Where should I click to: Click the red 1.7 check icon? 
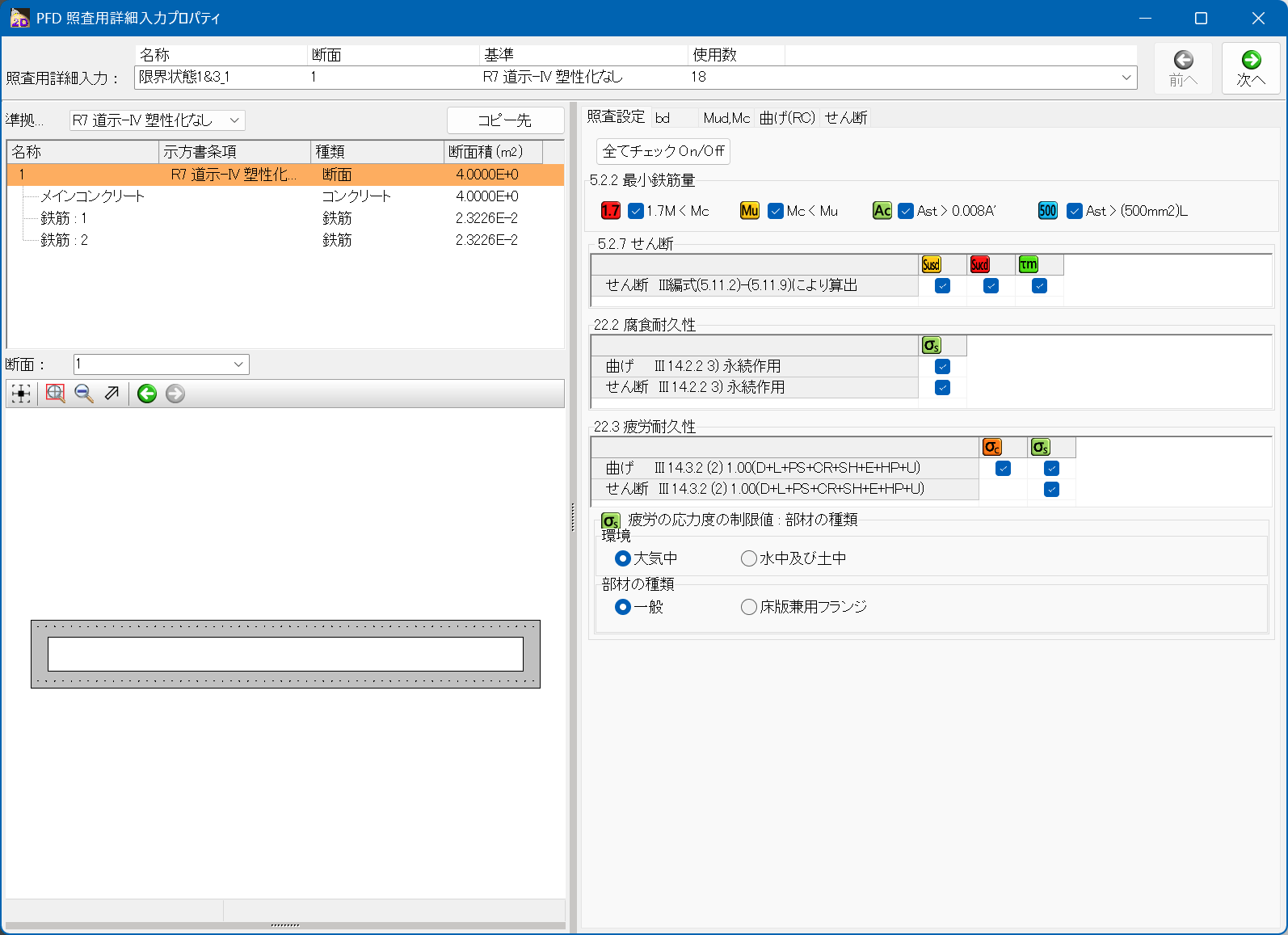[x=611, y=211]
